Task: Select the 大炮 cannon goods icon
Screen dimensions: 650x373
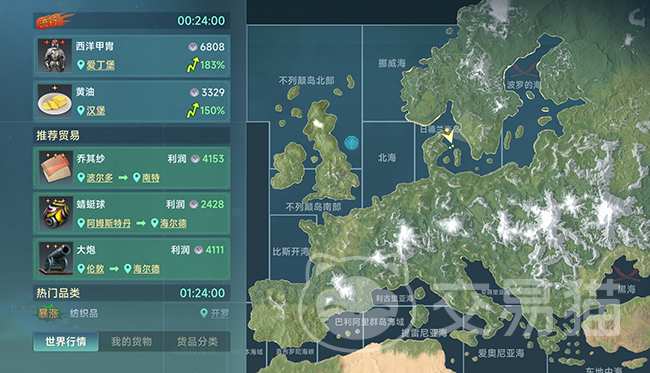Action: pyautogui.click(x=56, y=259)
